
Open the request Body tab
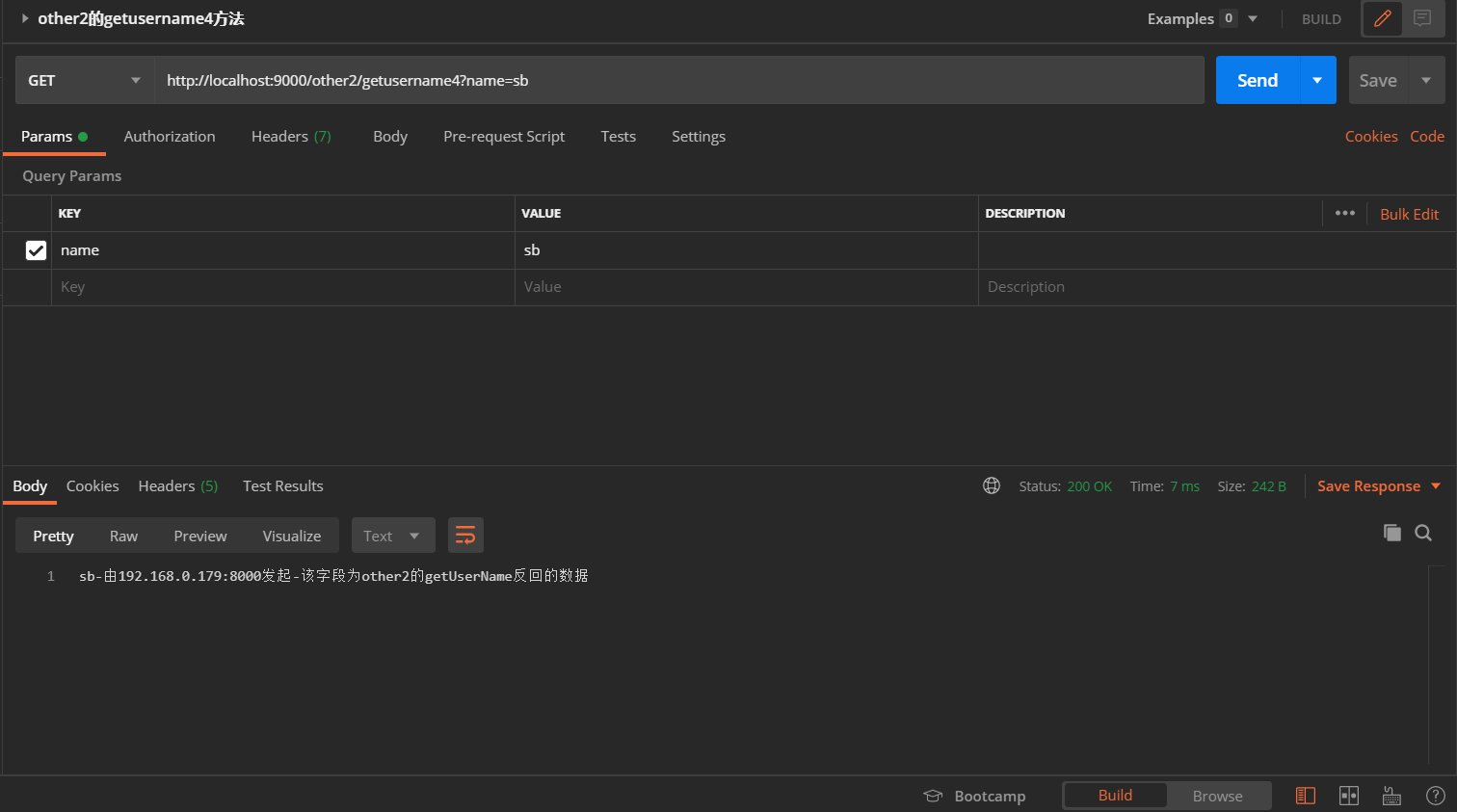click(390, 137)
